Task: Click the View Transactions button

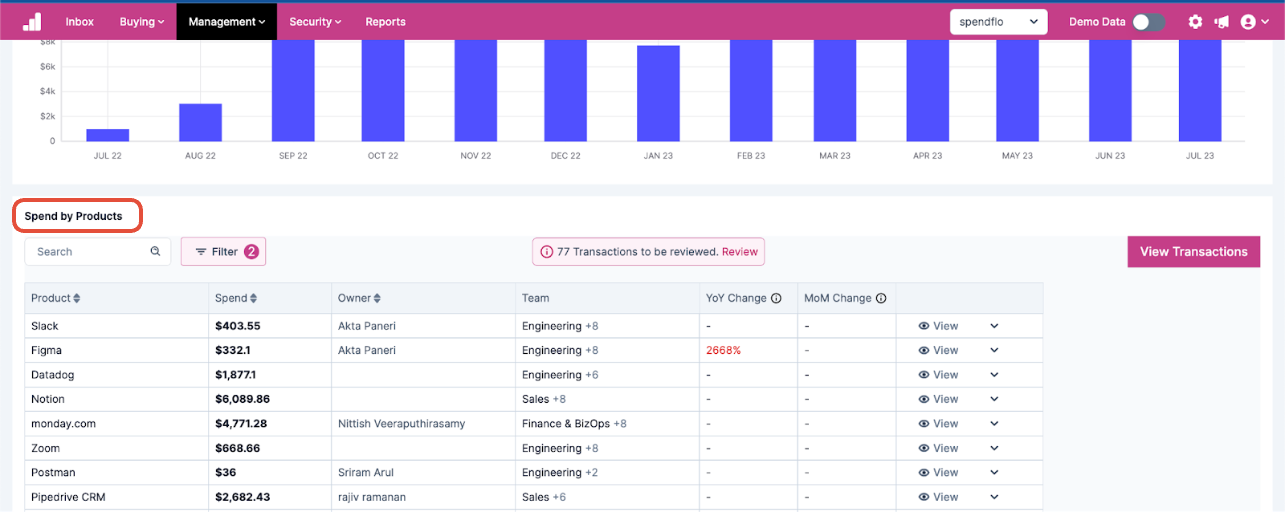Action: point(1194,252)
